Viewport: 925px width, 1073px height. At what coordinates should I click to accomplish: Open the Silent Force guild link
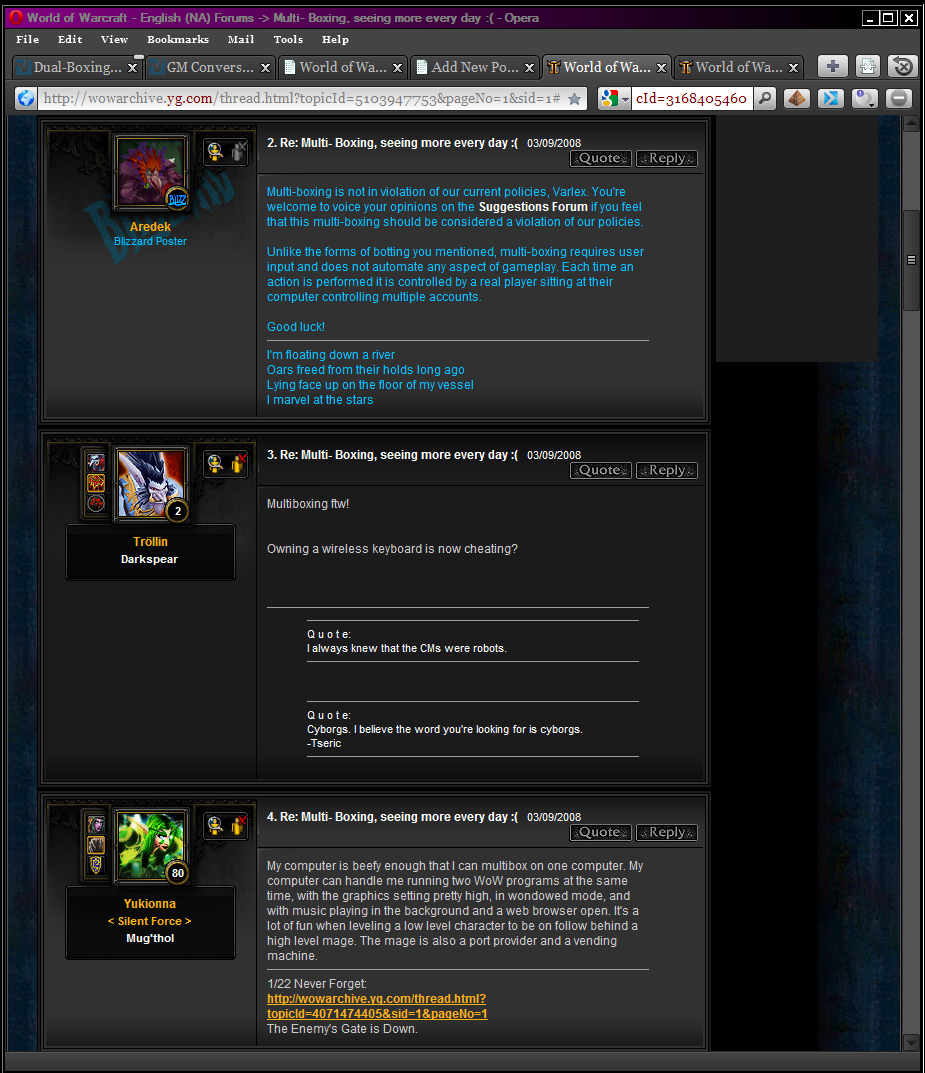149,921
